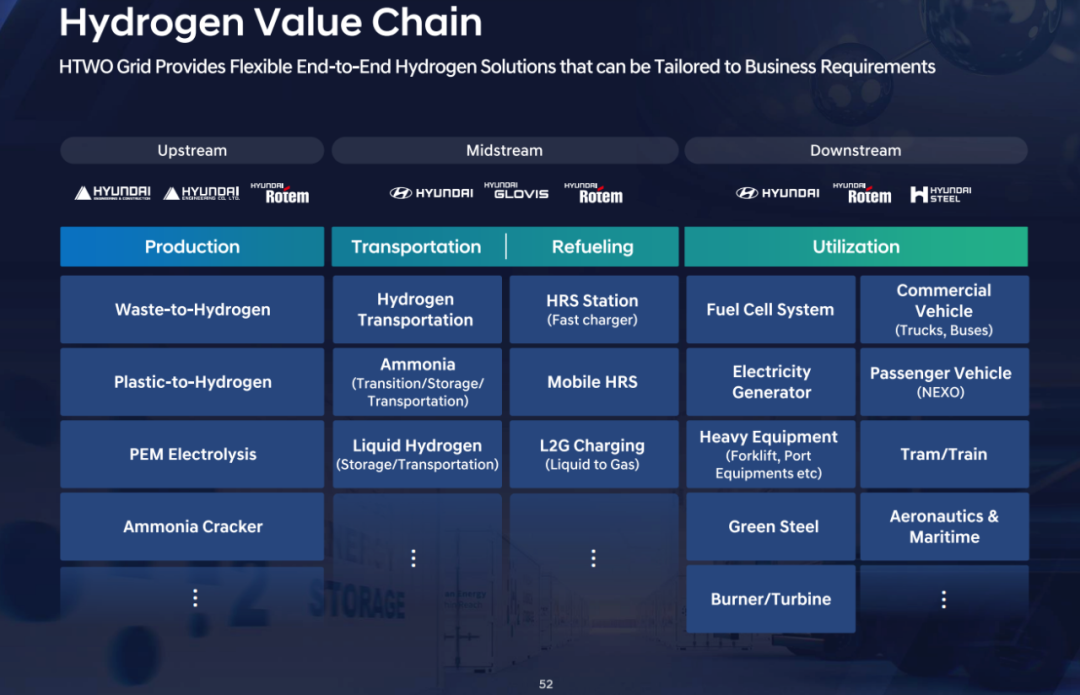Expand the ellipsis below Ammonia Cracker
Screen dimensions: 1080x695
click(x=195, y=598)
